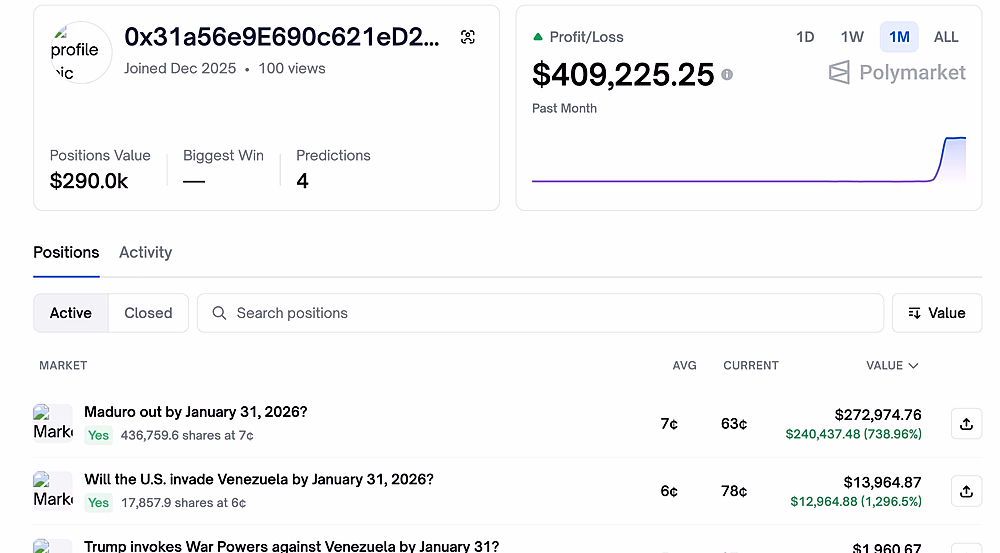Open the Positions tab

(66, 252)
